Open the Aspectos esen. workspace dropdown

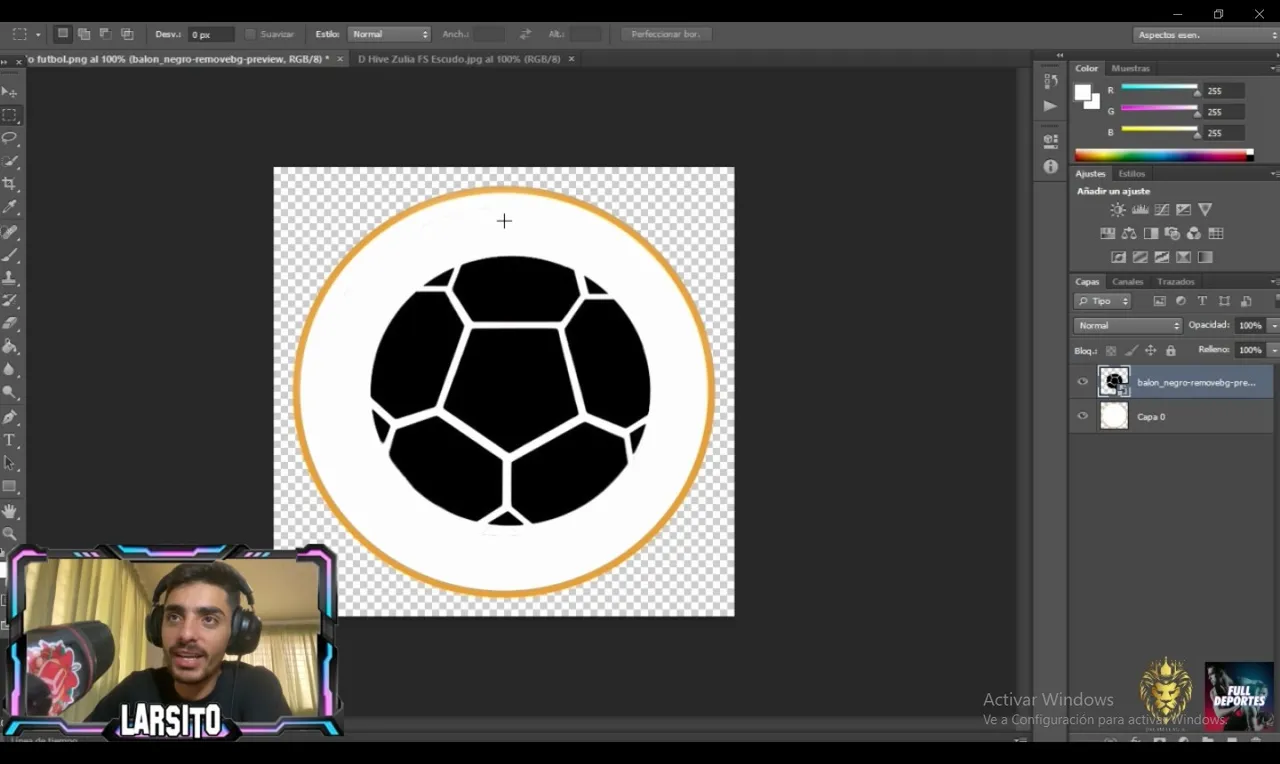1207,35
